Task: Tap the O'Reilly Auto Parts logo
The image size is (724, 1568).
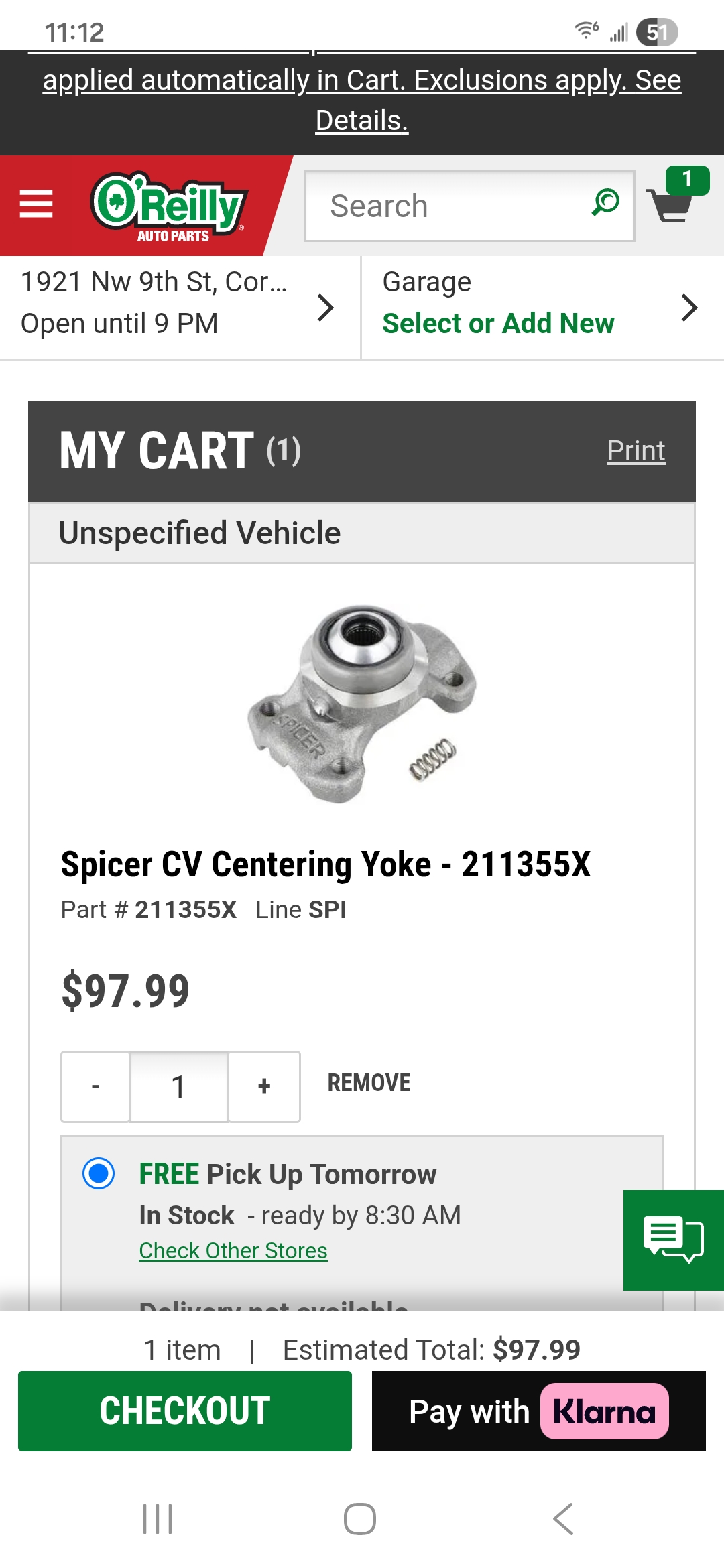Action: (169, 206)
